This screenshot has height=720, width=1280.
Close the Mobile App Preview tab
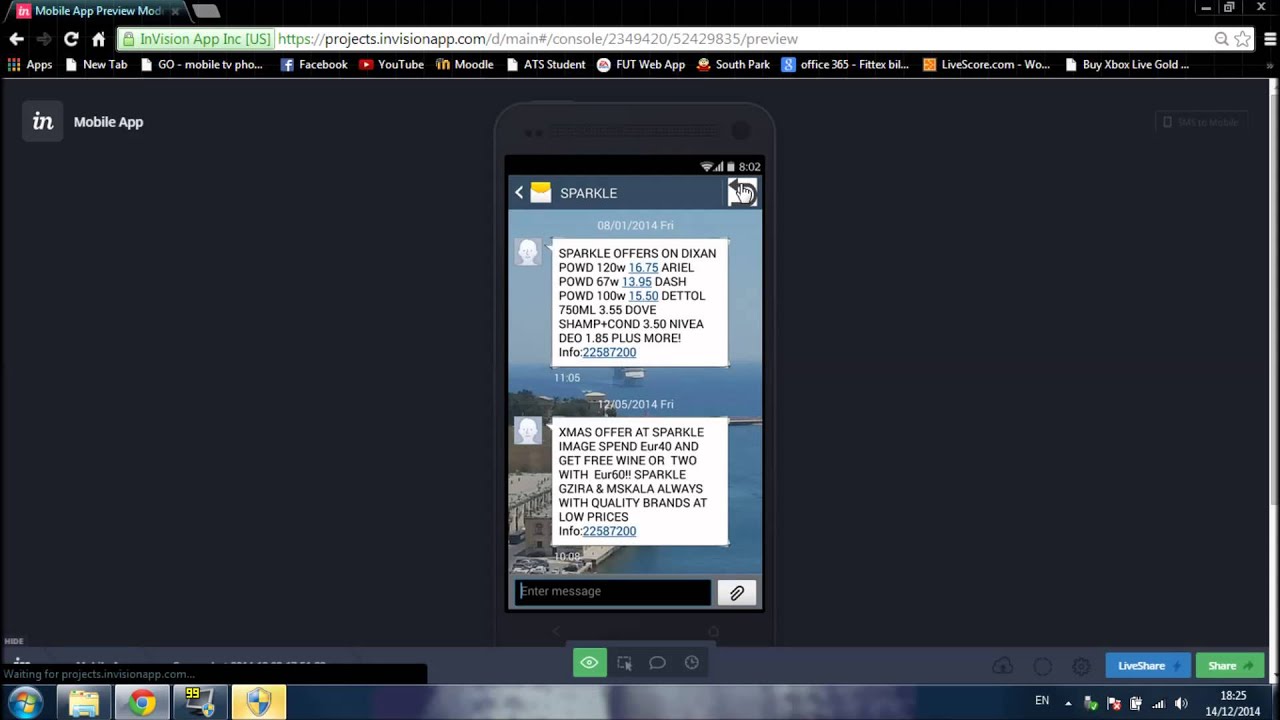click(175, 11)
